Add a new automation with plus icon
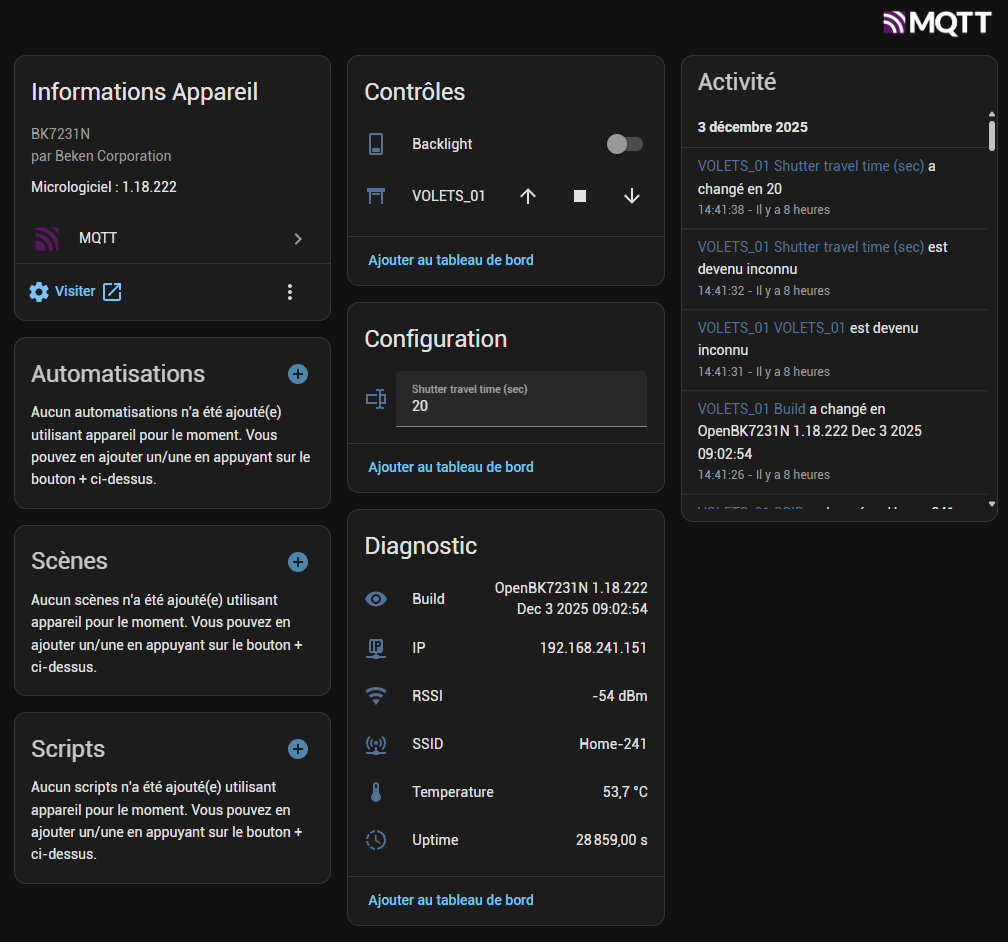This screenshot has width=1008, height=942. 298,374
